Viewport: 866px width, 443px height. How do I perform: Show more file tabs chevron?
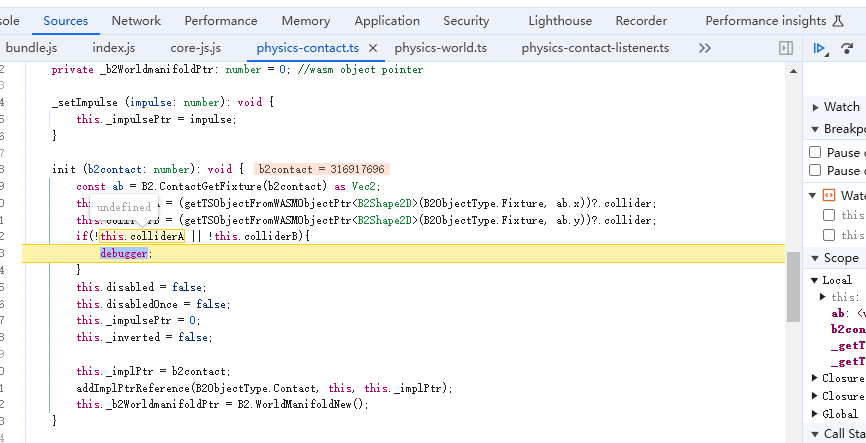click(x=705, y=48)
